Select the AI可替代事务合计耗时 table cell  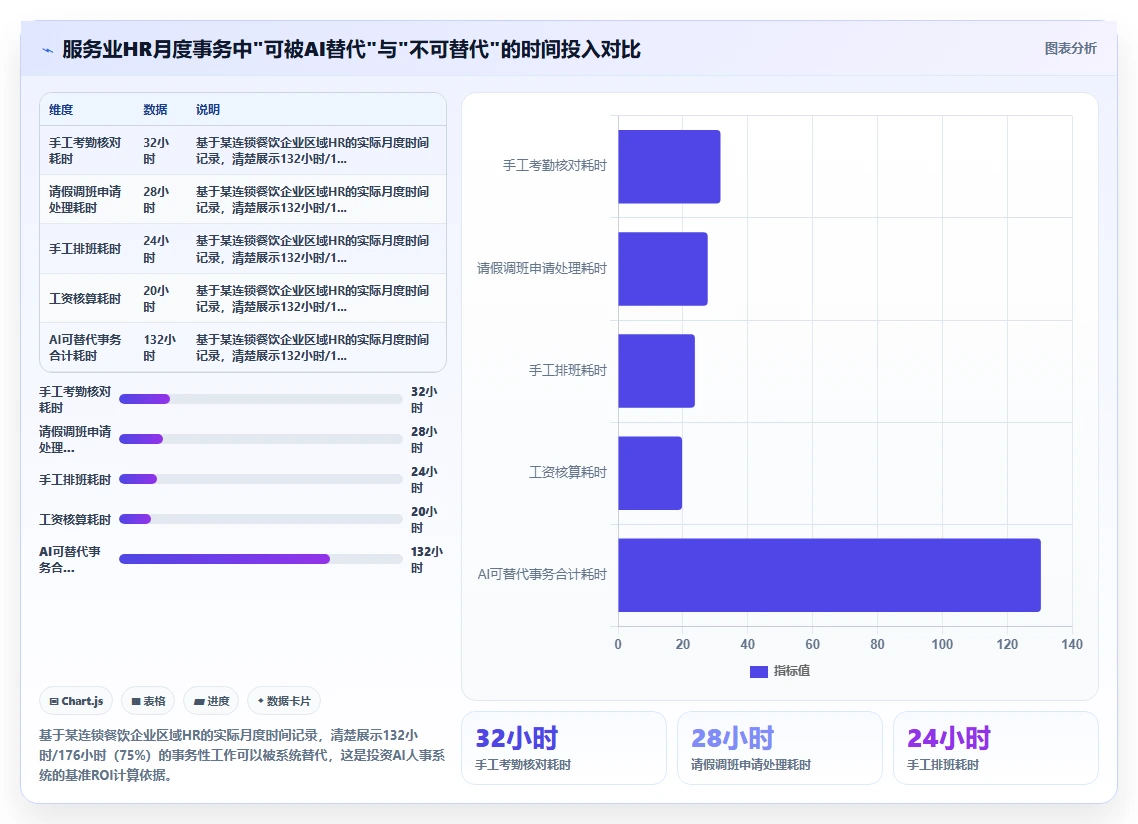coord(85,348)
